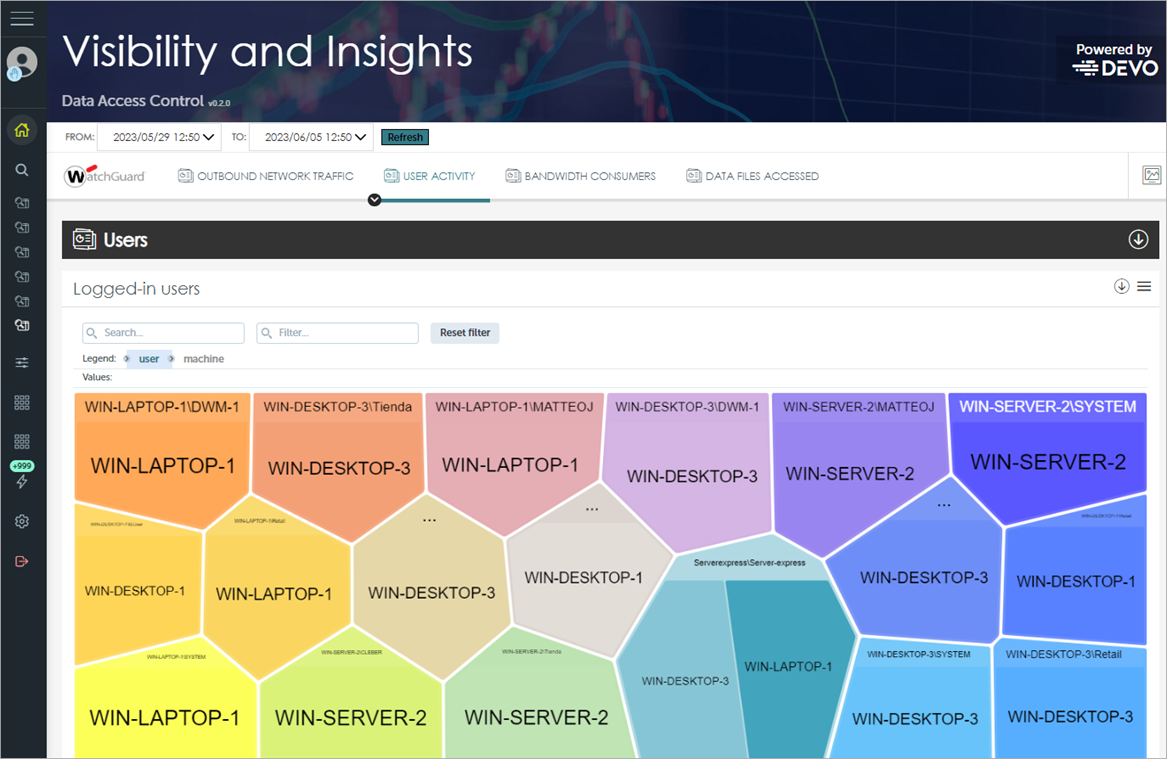
Task: Collapse the USER ACTIVITY section via chevron
Action: pos(375,200)
